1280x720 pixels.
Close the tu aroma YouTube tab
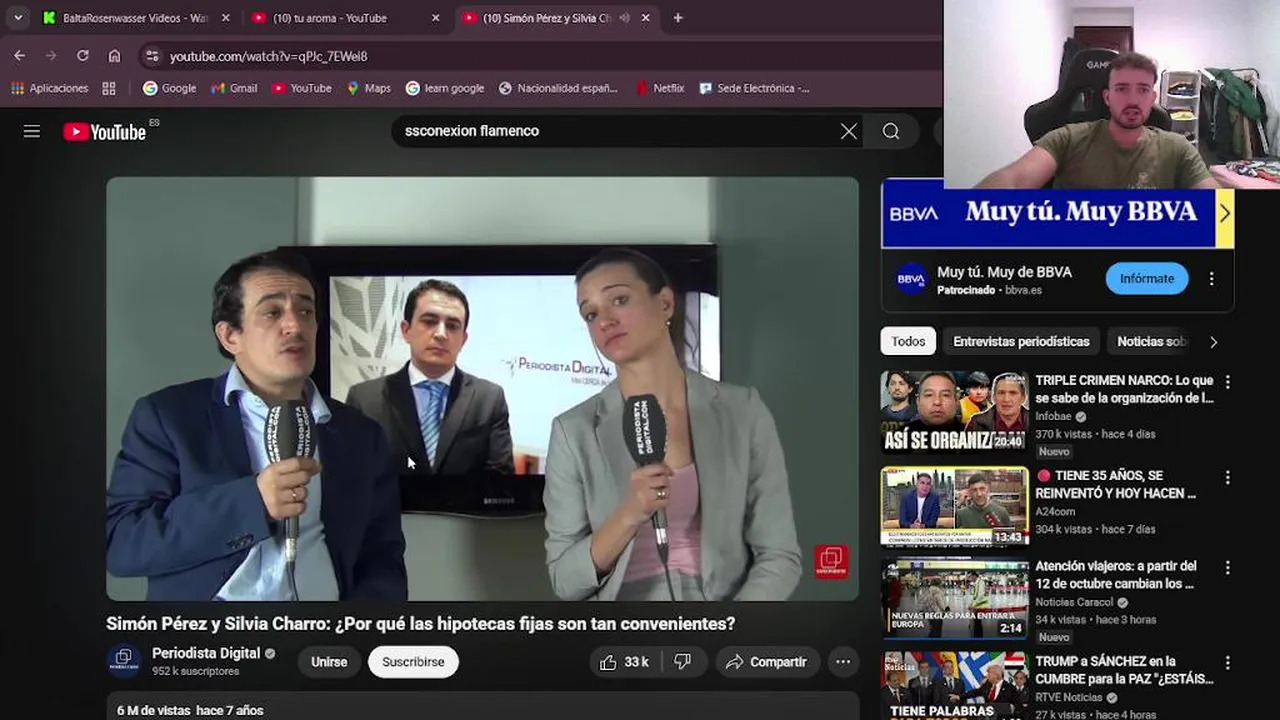click(436, 18)
